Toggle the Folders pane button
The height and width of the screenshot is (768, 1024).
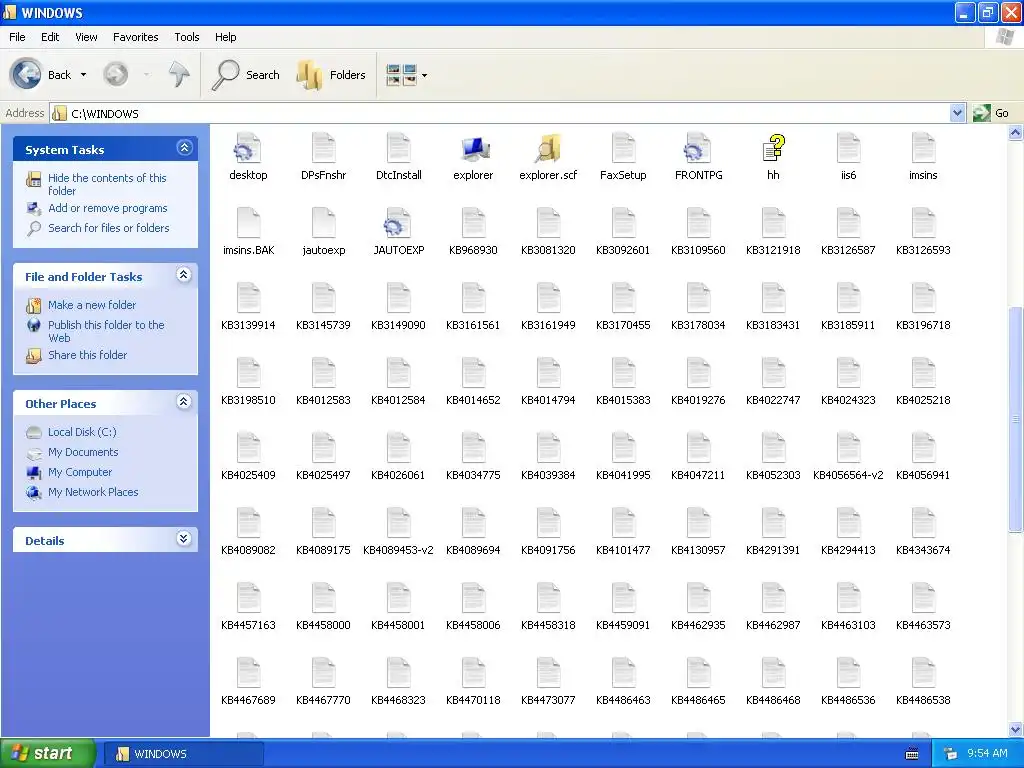coord(331,75)
